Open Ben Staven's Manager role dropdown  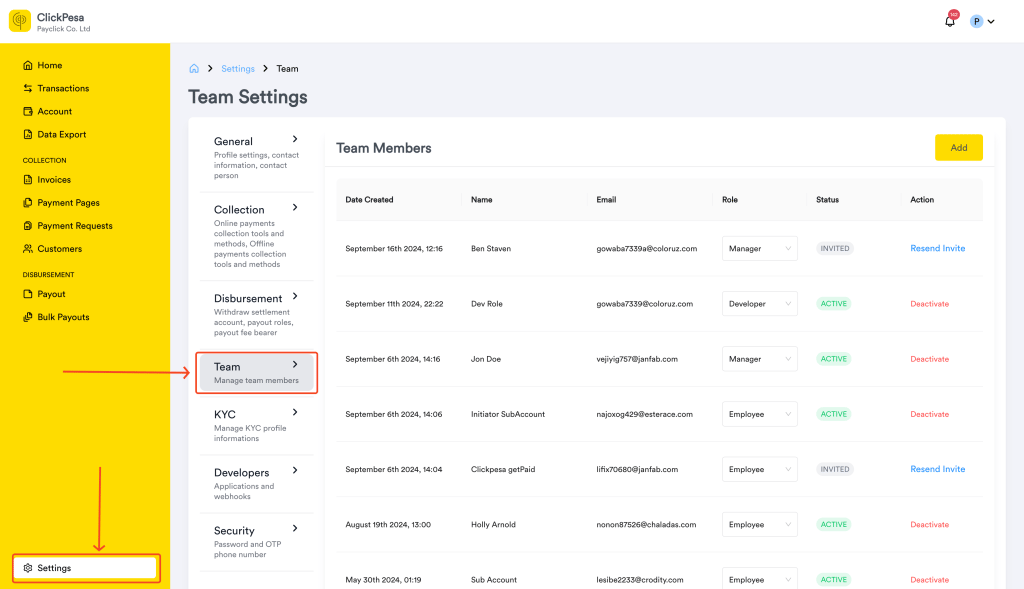760,249
